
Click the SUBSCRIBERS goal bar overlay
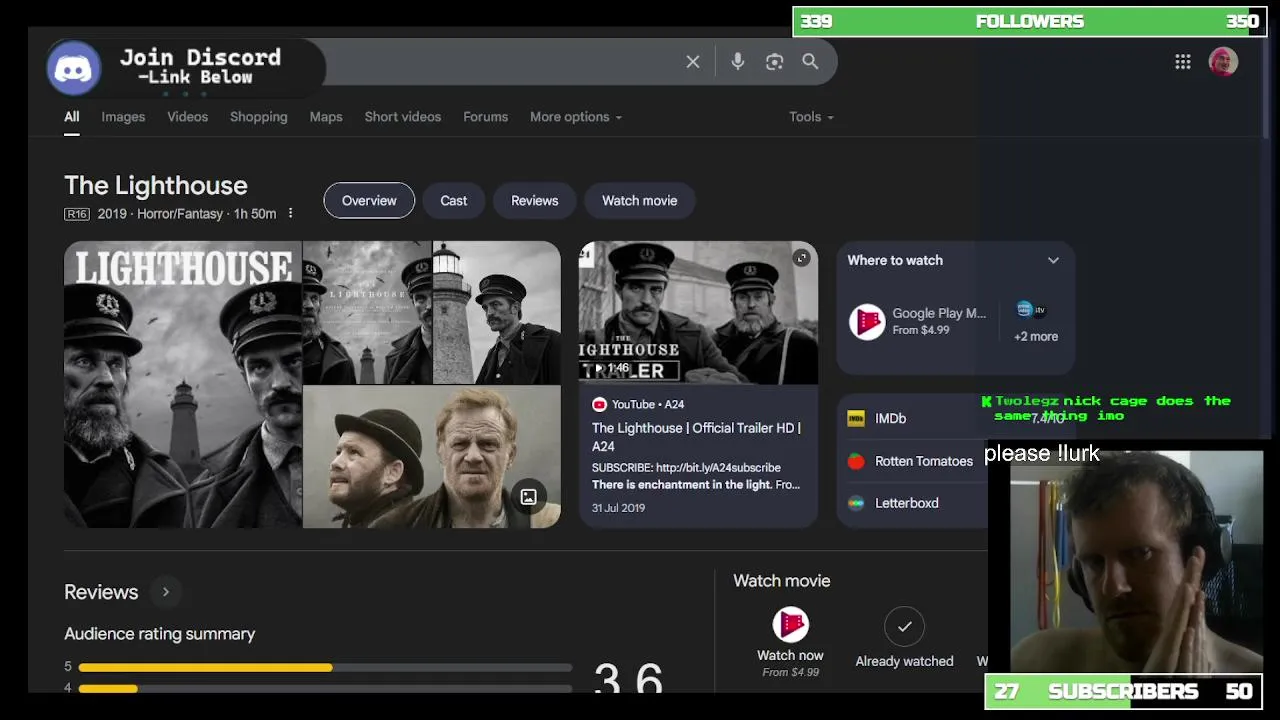click(1123, 691)
